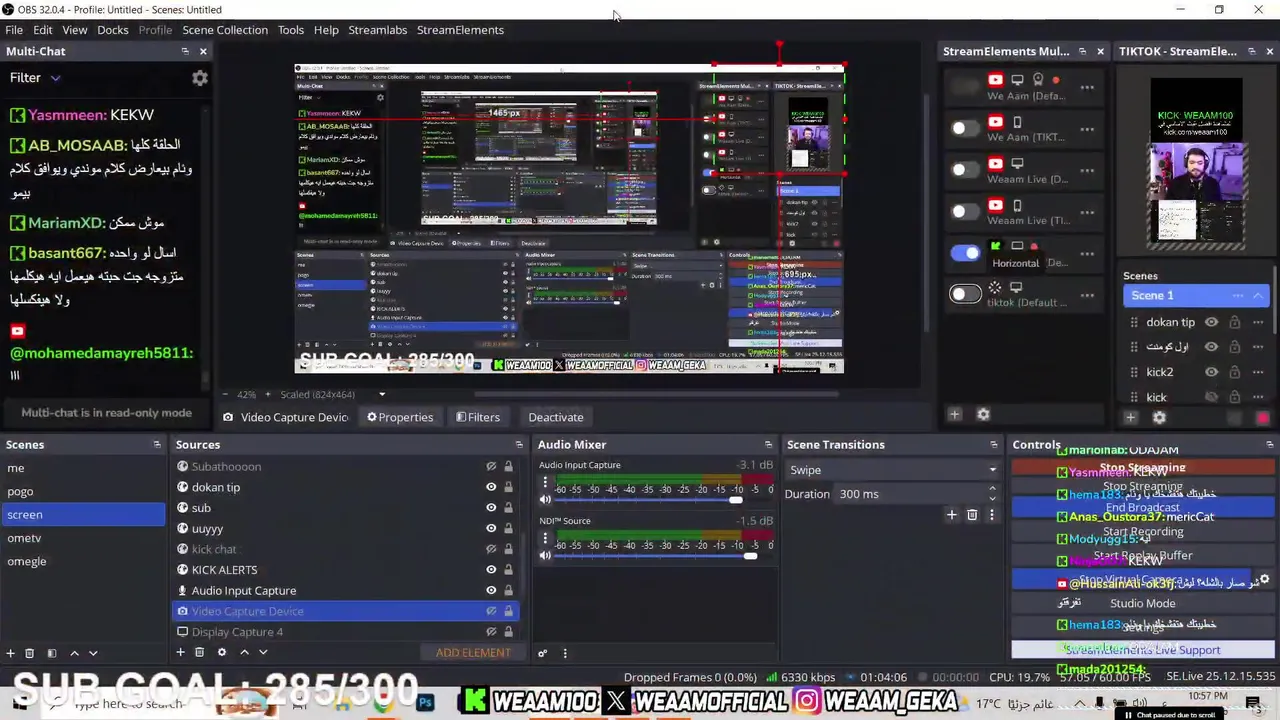1280x720 pixels.
Task: Select the pogo scene
Action: click(x=83, y=491)
